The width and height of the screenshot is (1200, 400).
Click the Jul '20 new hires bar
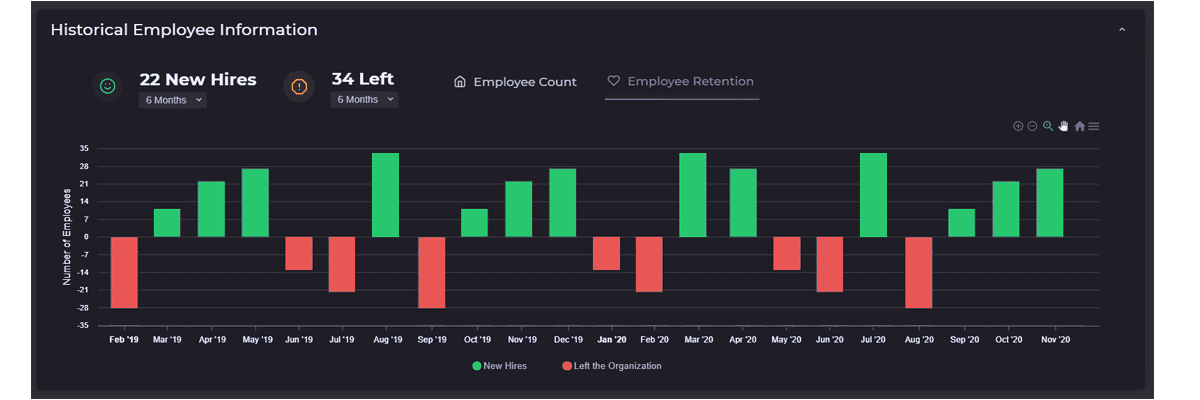click(873, 195)
